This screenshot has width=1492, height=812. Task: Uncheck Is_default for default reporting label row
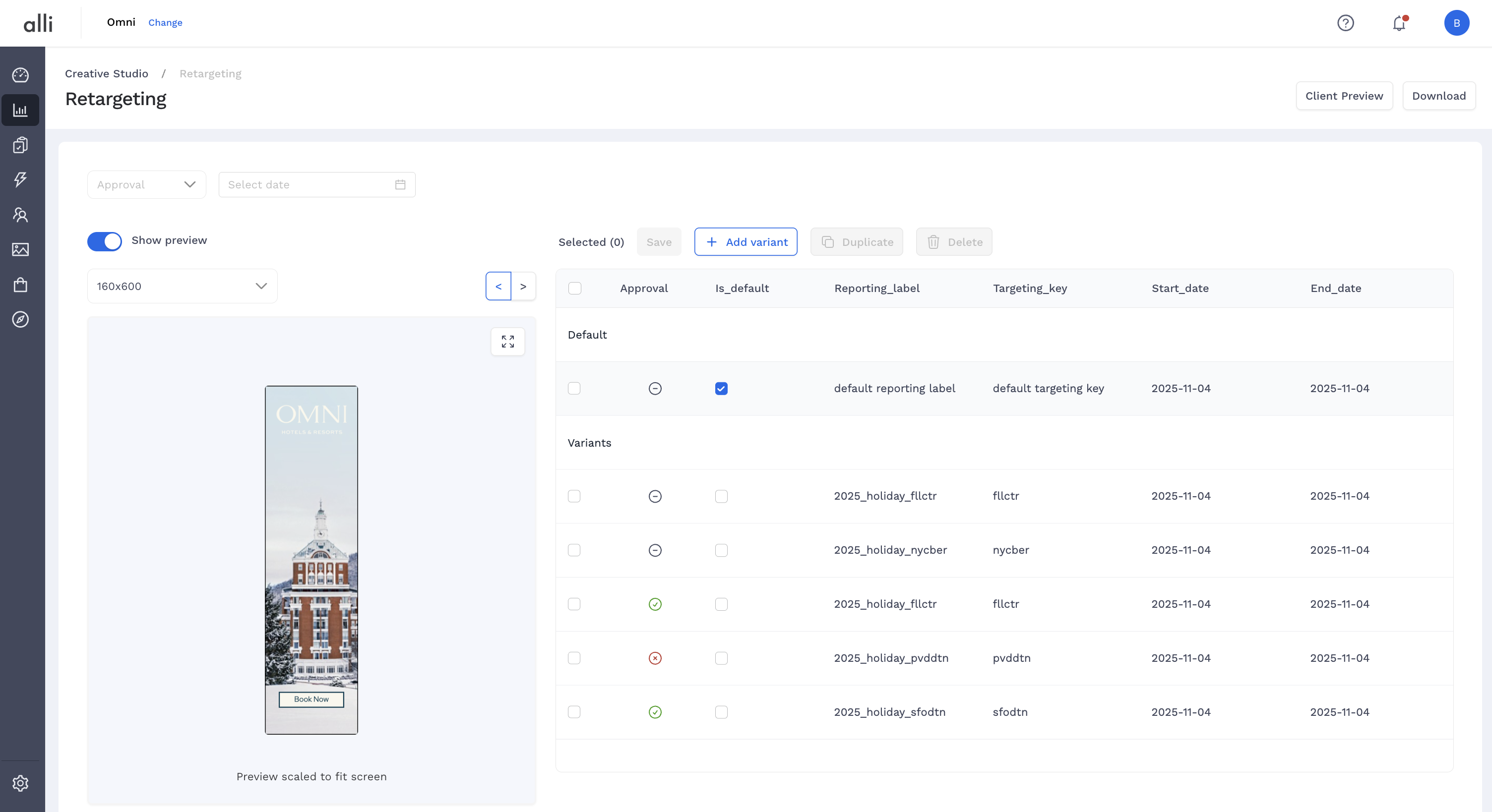[x=721, y=388]
